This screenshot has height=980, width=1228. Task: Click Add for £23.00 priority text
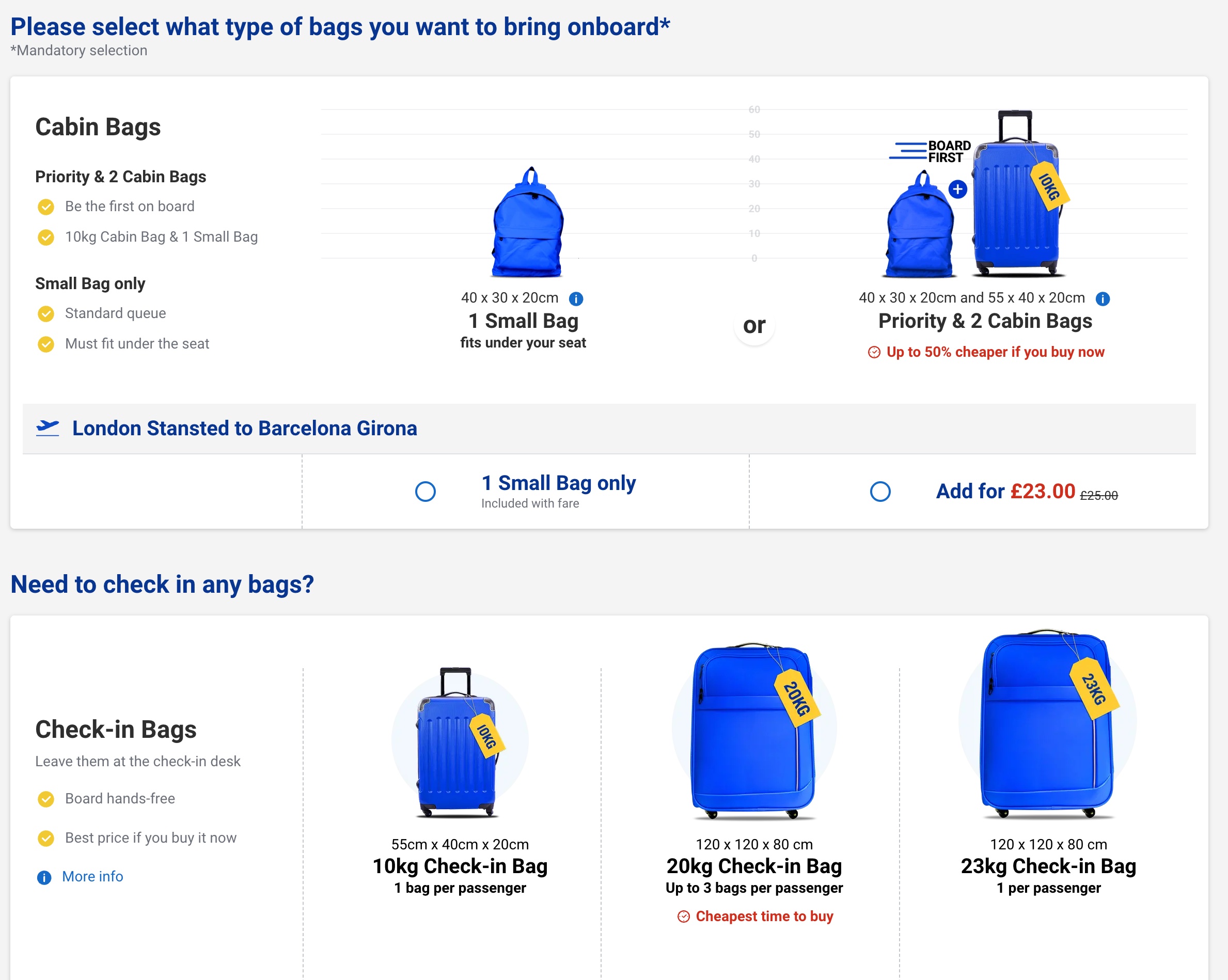(x=1005, y=491)
